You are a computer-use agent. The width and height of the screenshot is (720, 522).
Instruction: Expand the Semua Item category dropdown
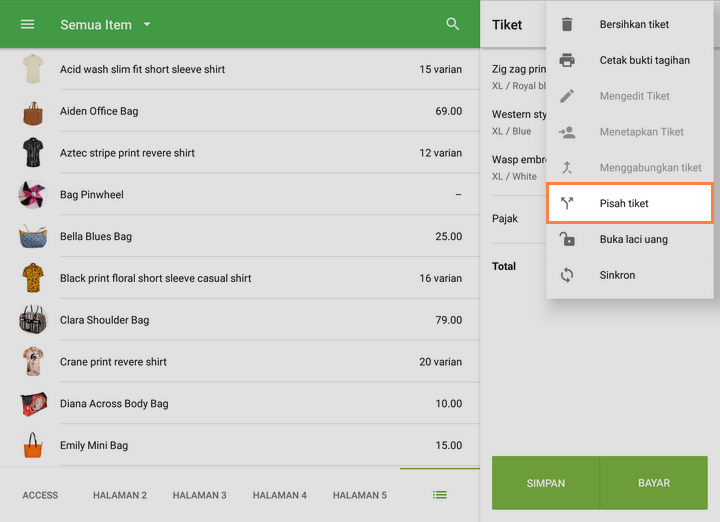pos(146,24)
